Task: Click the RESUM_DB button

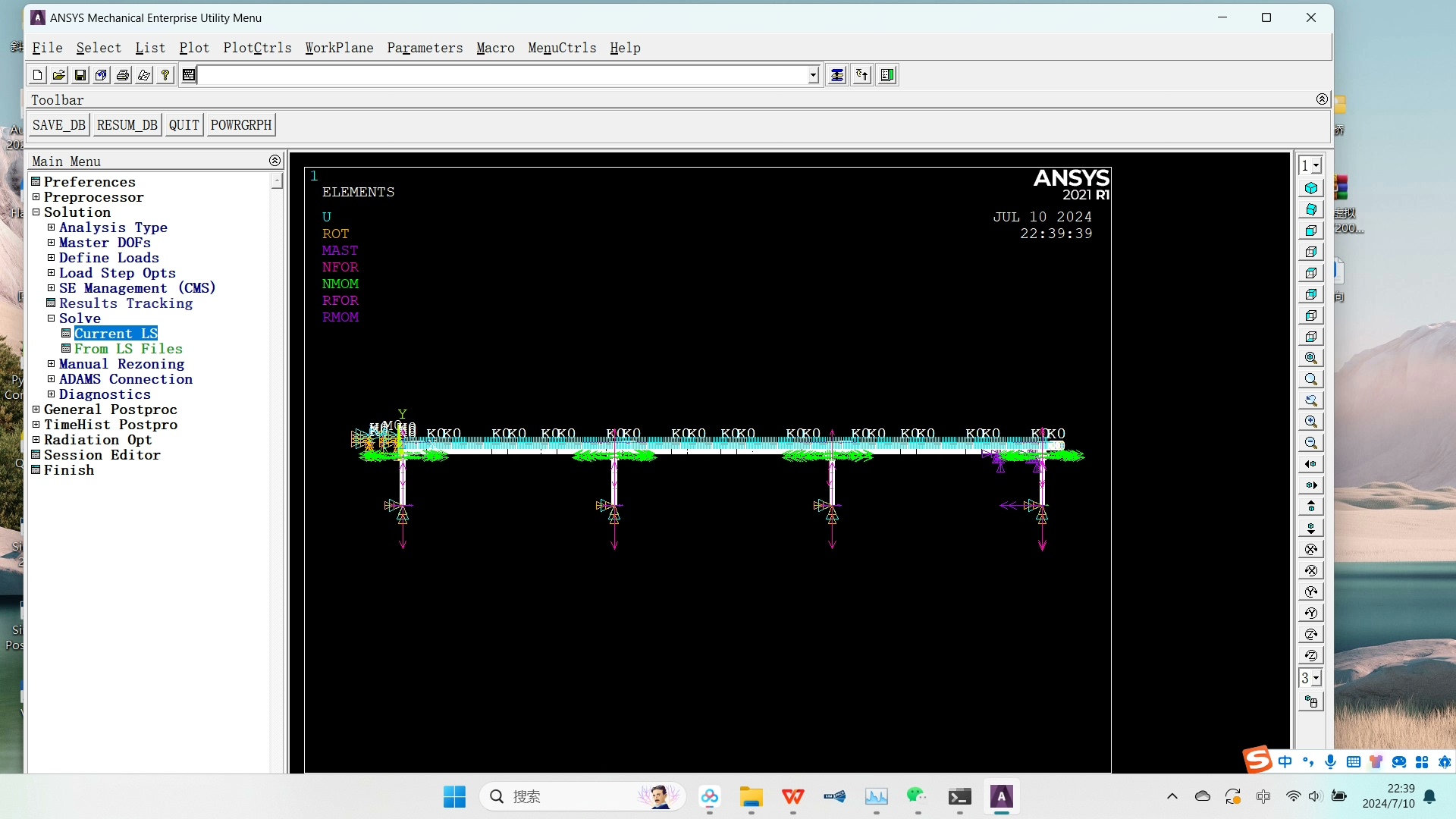Action: (x=127, y=125)
